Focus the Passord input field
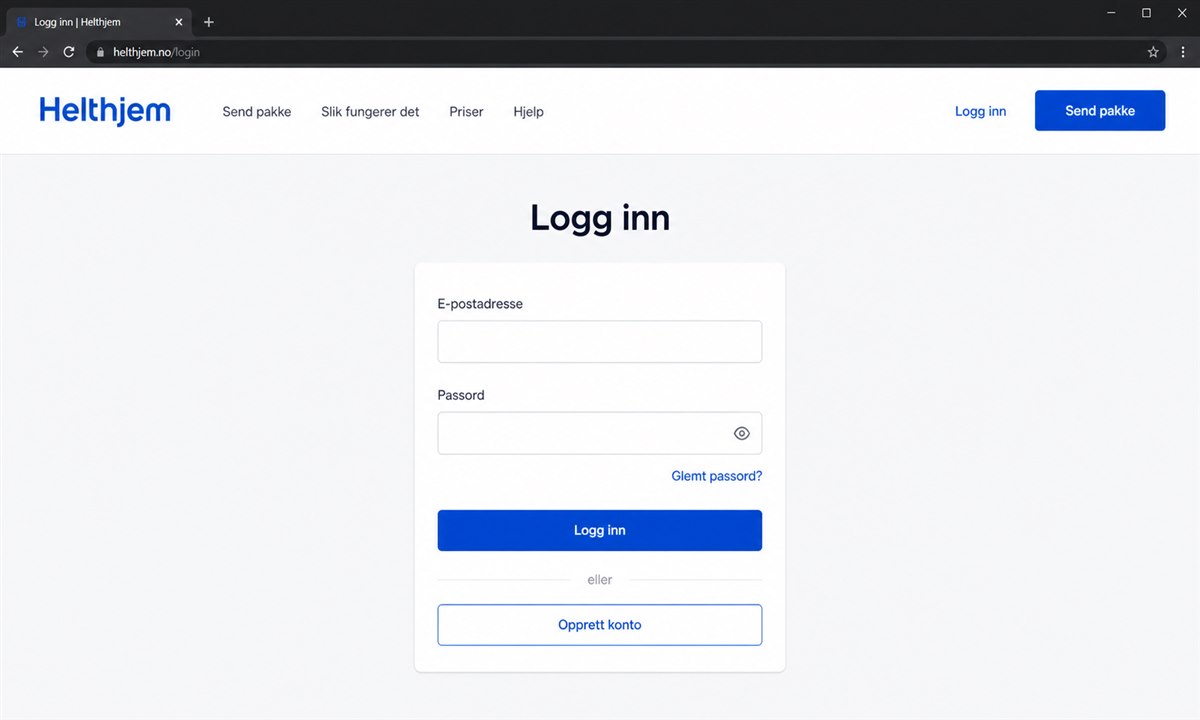Screen dimensions: 1200x720 600,433
